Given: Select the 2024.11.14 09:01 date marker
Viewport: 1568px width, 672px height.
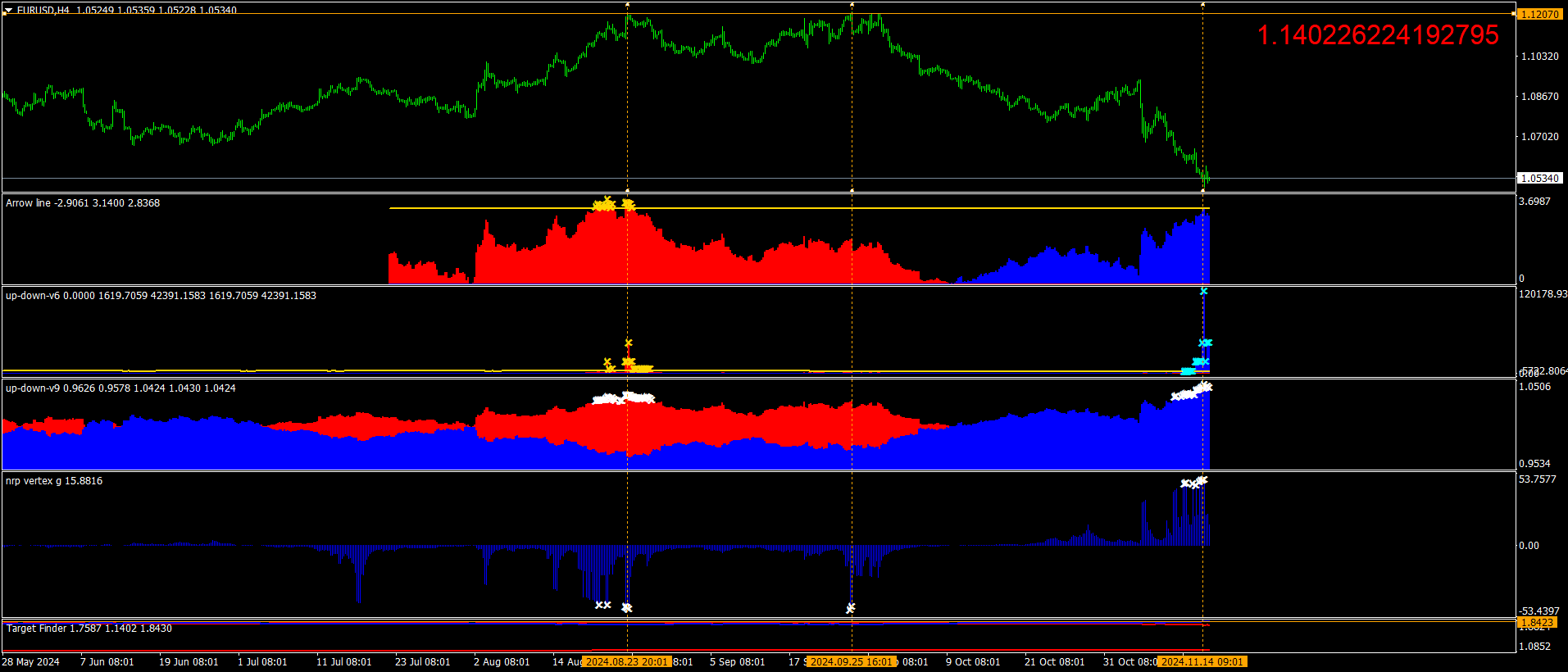Looking at the screenshot, I should click(x=1202, y=661).
